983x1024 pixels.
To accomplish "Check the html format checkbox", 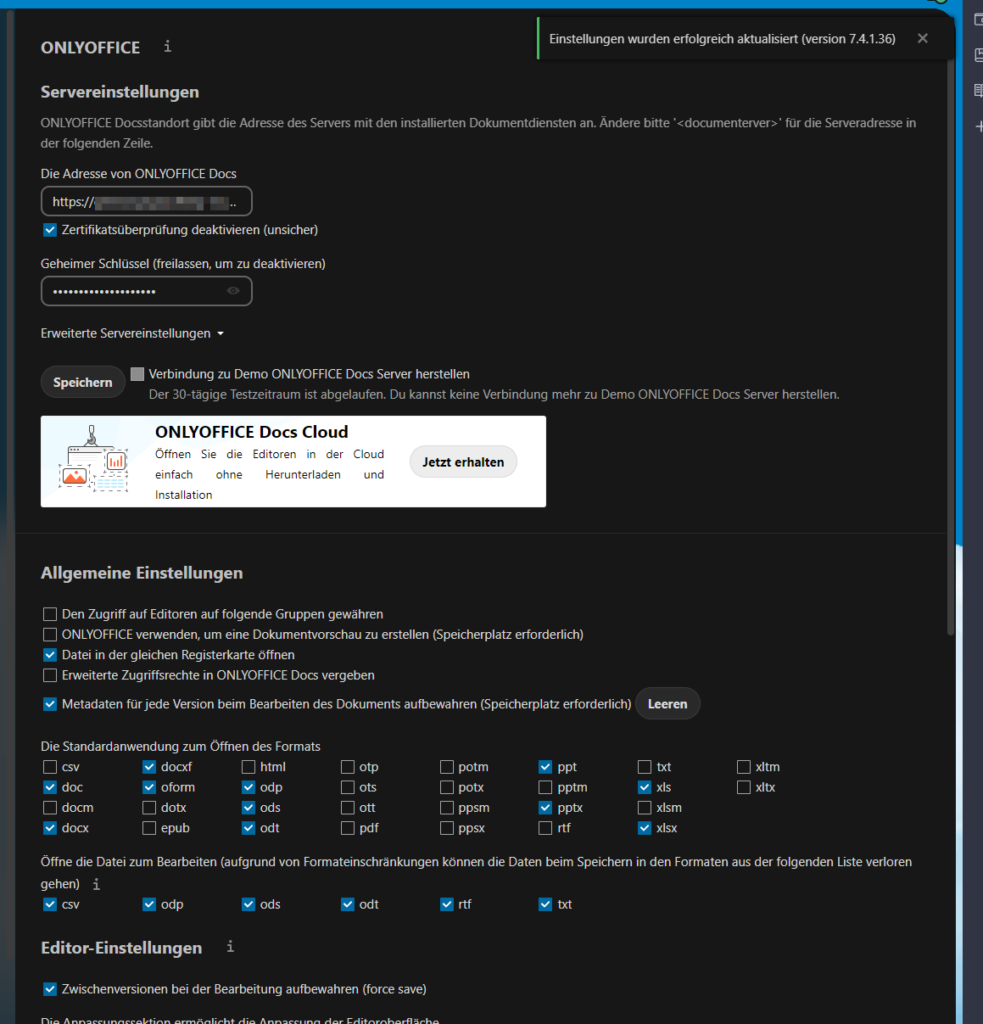I will click(248, 767).
